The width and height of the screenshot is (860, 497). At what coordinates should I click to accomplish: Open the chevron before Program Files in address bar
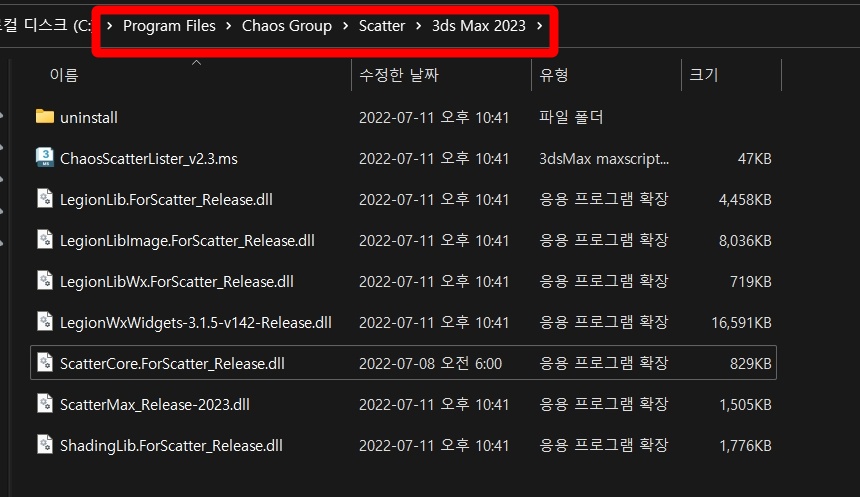coord(110,25)
